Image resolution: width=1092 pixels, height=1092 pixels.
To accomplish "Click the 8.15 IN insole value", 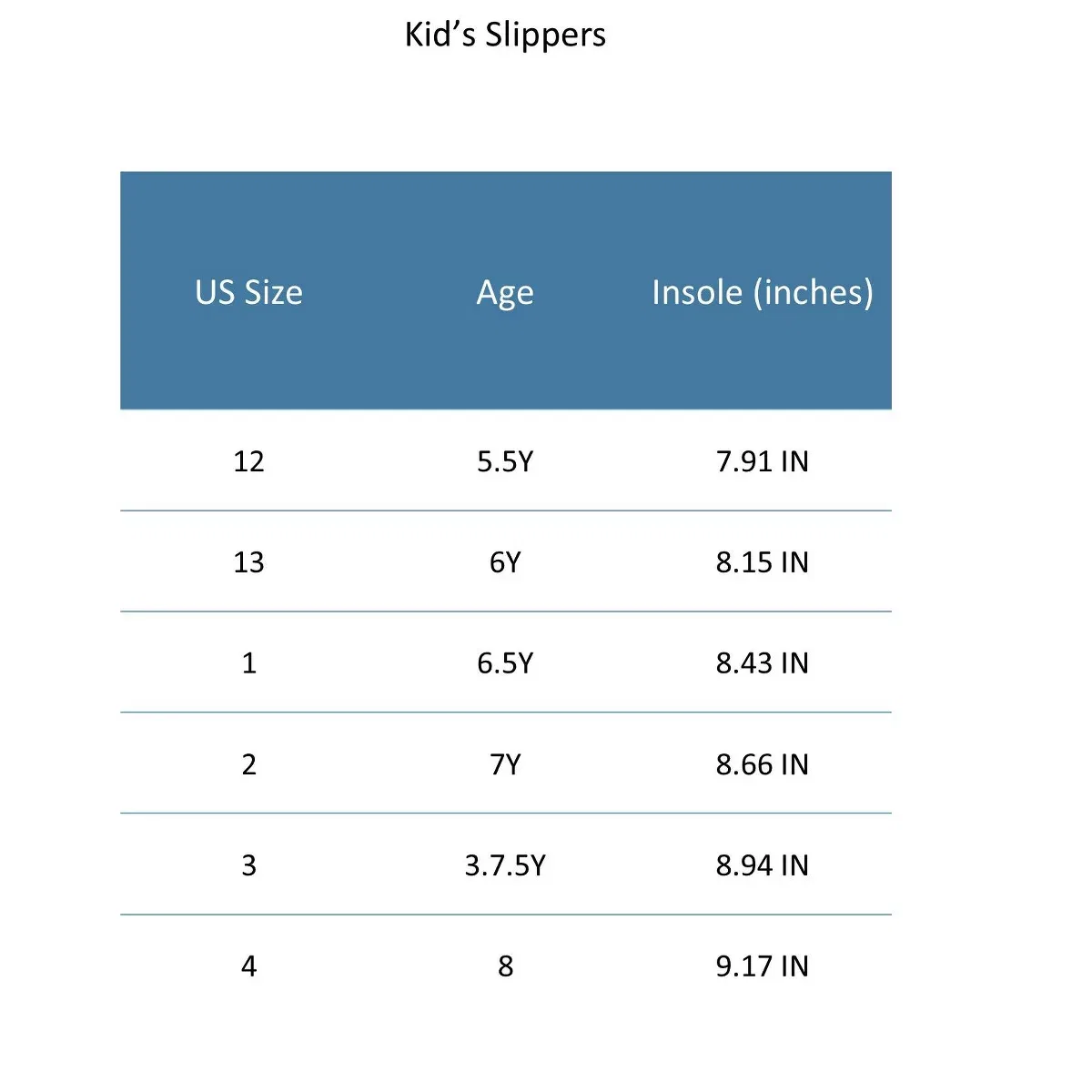I will click(763, 562).
